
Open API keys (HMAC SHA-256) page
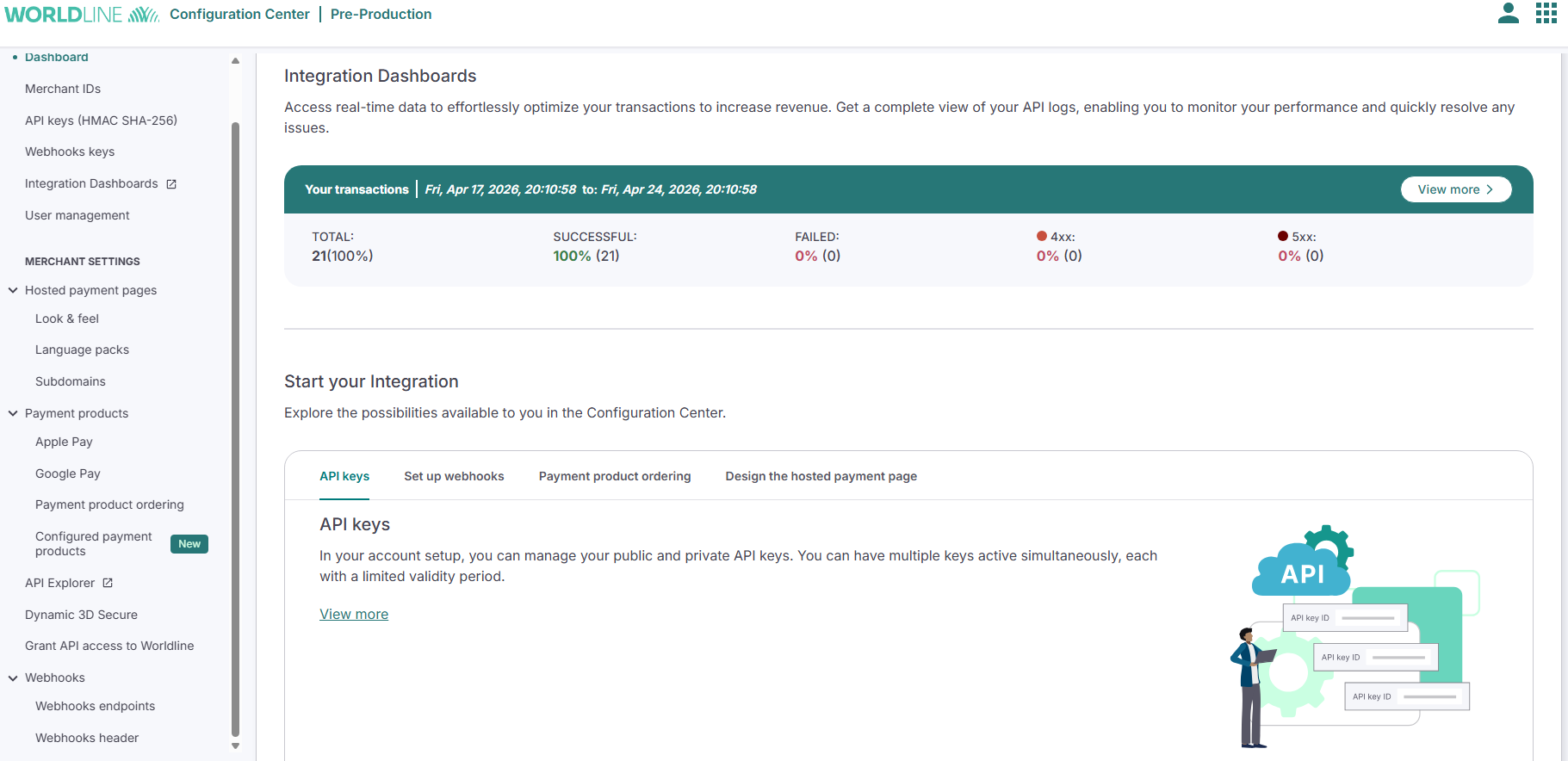(x=101, y=121)
